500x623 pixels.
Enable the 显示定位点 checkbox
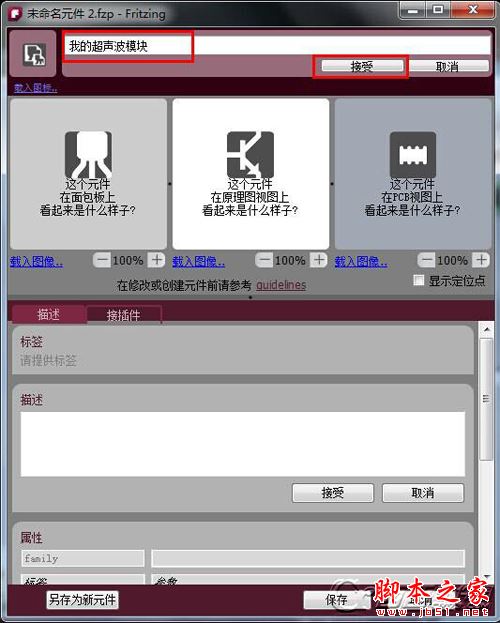pyautogui.click(x=419, y=280)
